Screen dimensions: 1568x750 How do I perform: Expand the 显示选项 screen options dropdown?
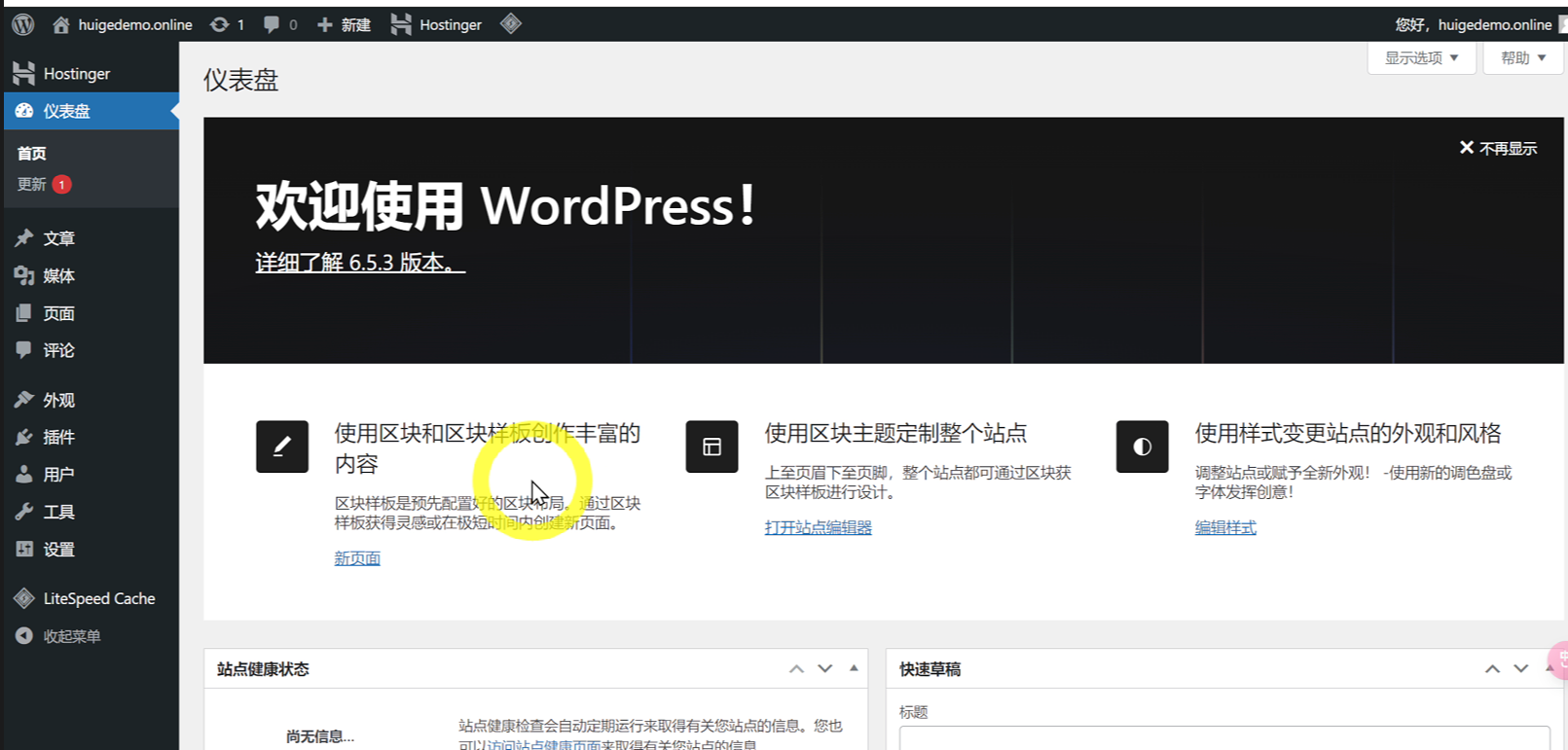pos(1421,58)
